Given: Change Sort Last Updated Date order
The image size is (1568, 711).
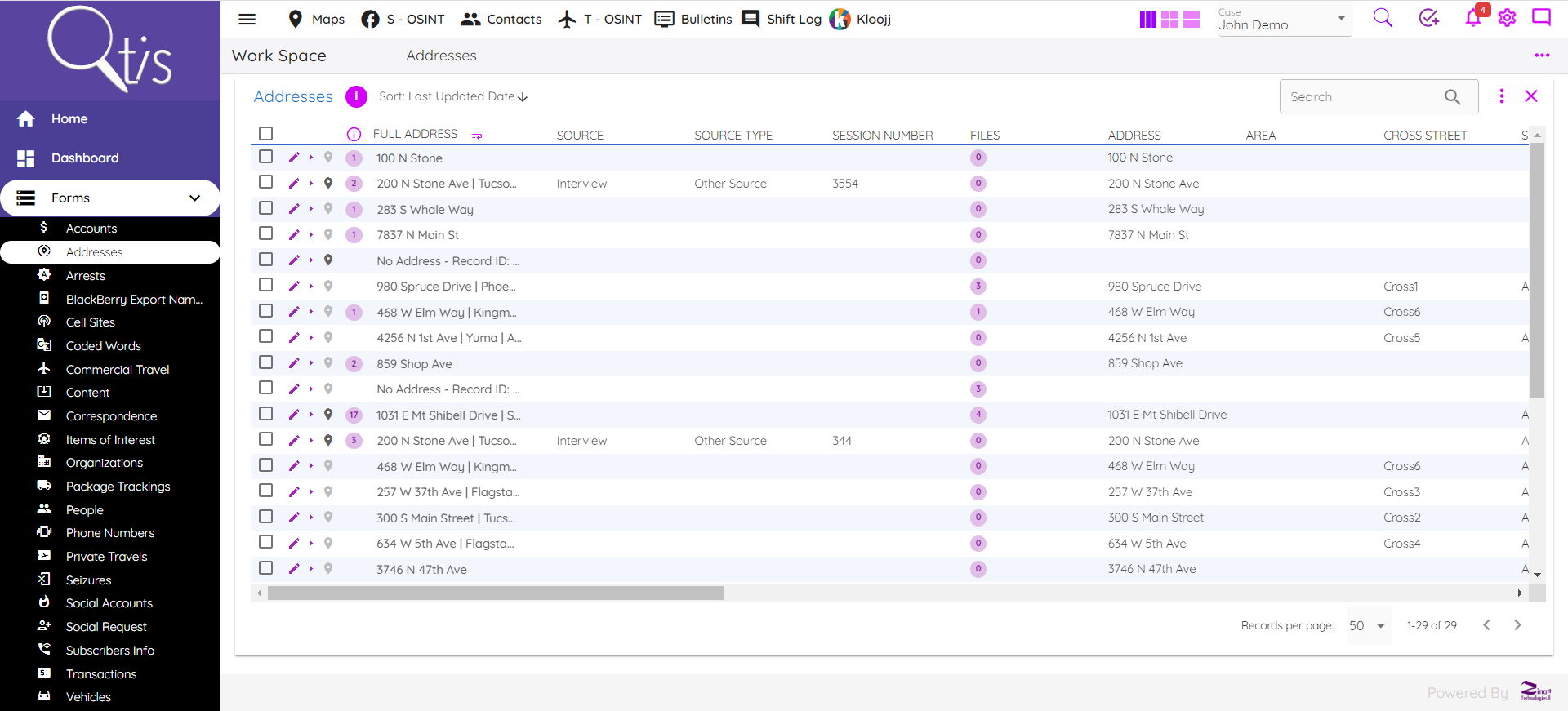Looking at the screenshot, I should coord(453,96).
